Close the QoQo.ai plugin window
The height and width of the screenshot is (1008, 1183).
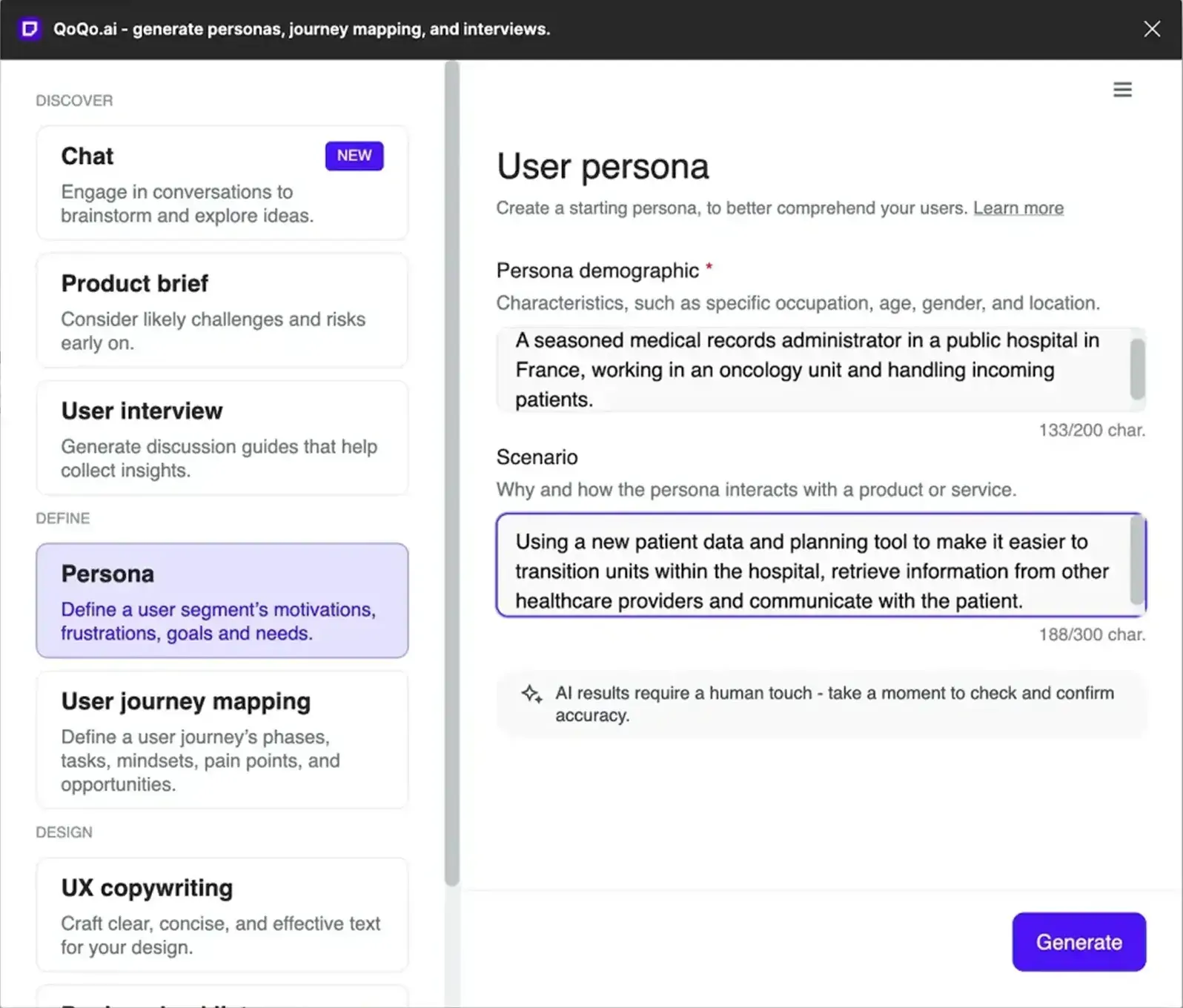(x=1152, y=29)
